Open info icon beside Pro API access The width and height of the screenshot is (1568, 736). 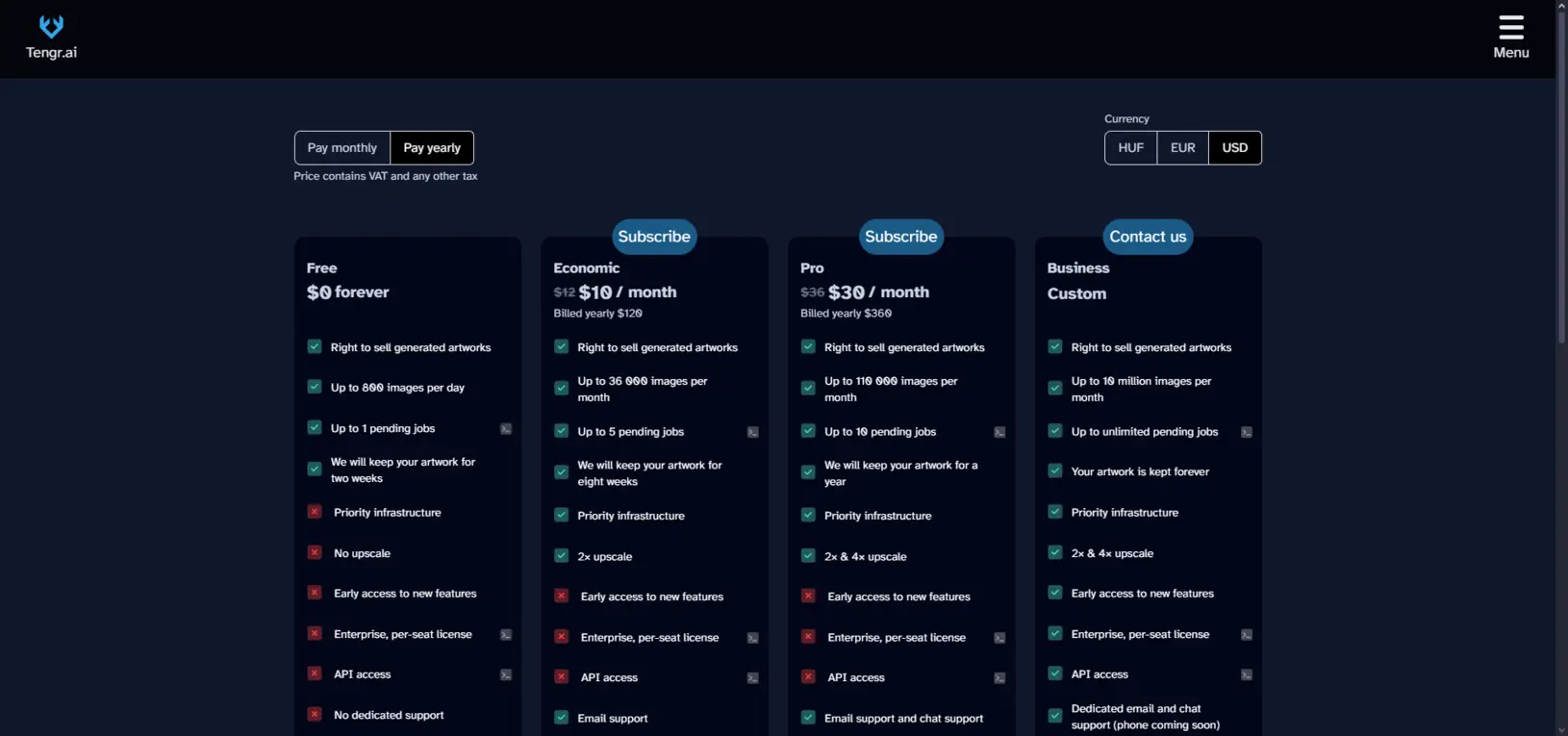point(999,679)
